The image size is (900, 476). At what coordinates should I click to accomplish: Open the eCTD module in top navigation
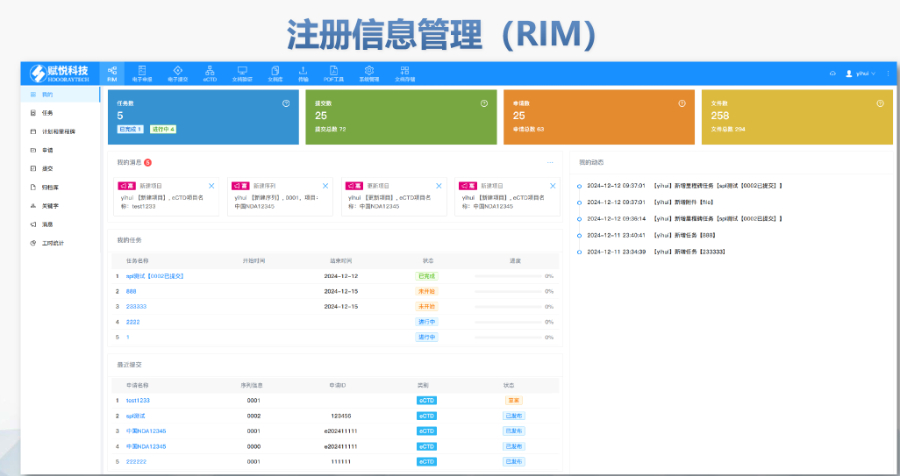tap(210, 73)
